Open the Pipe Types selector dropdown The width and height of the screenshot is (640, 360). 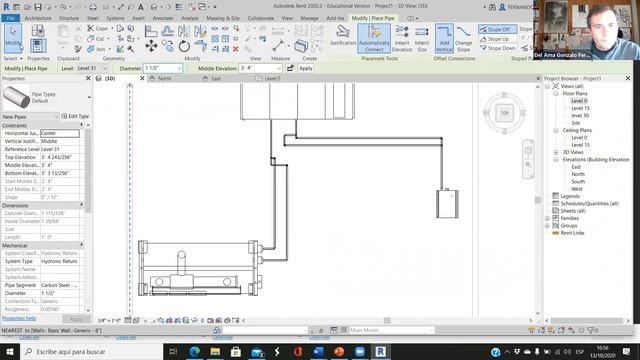pyautogui.click(x=89, y=98)
